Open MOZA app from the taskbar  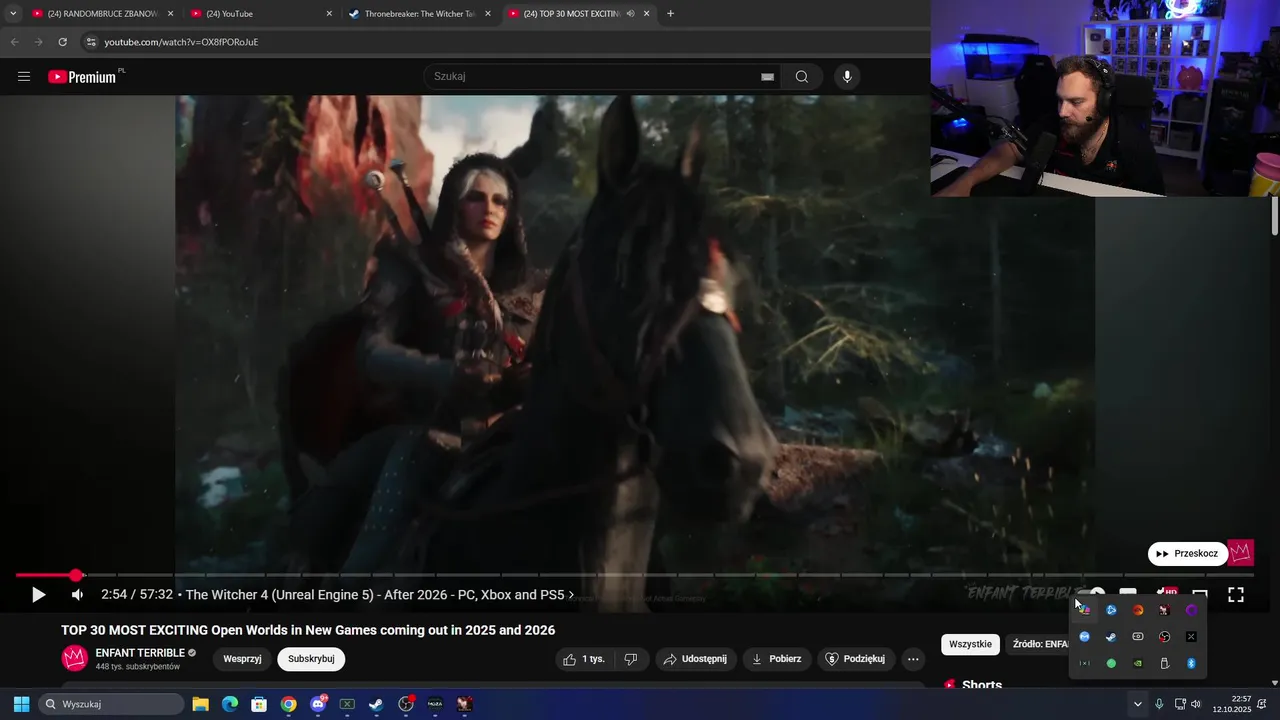tap(435, 704)
